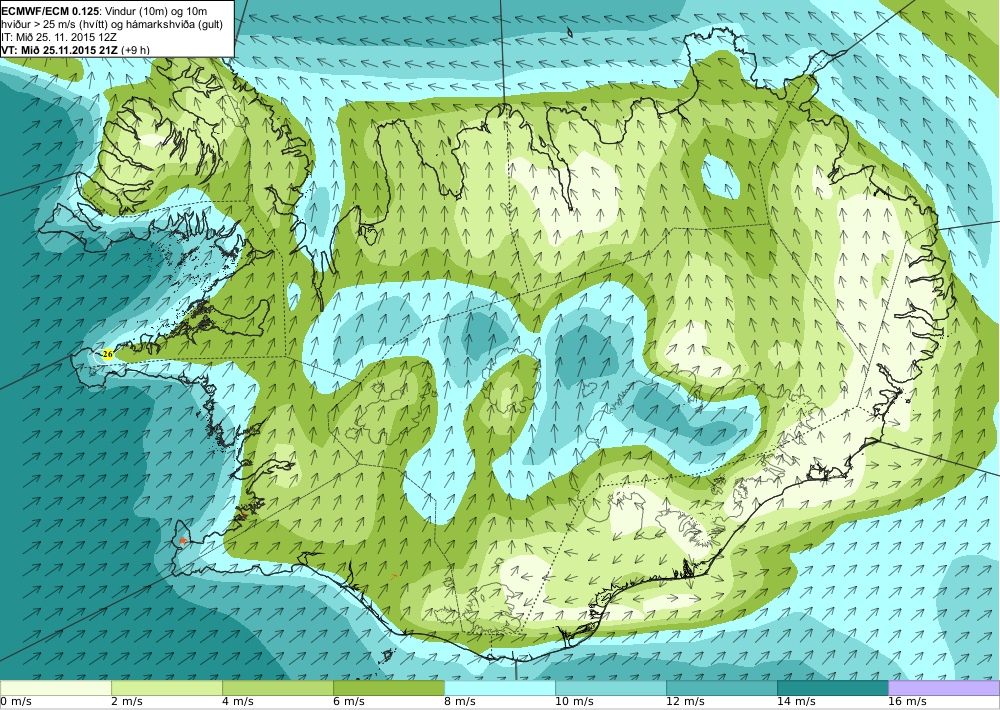This screenshot has height=710, width=1000.
Task: Select the teal 12–14 m/s legend swatch
Action: [722, 688]
